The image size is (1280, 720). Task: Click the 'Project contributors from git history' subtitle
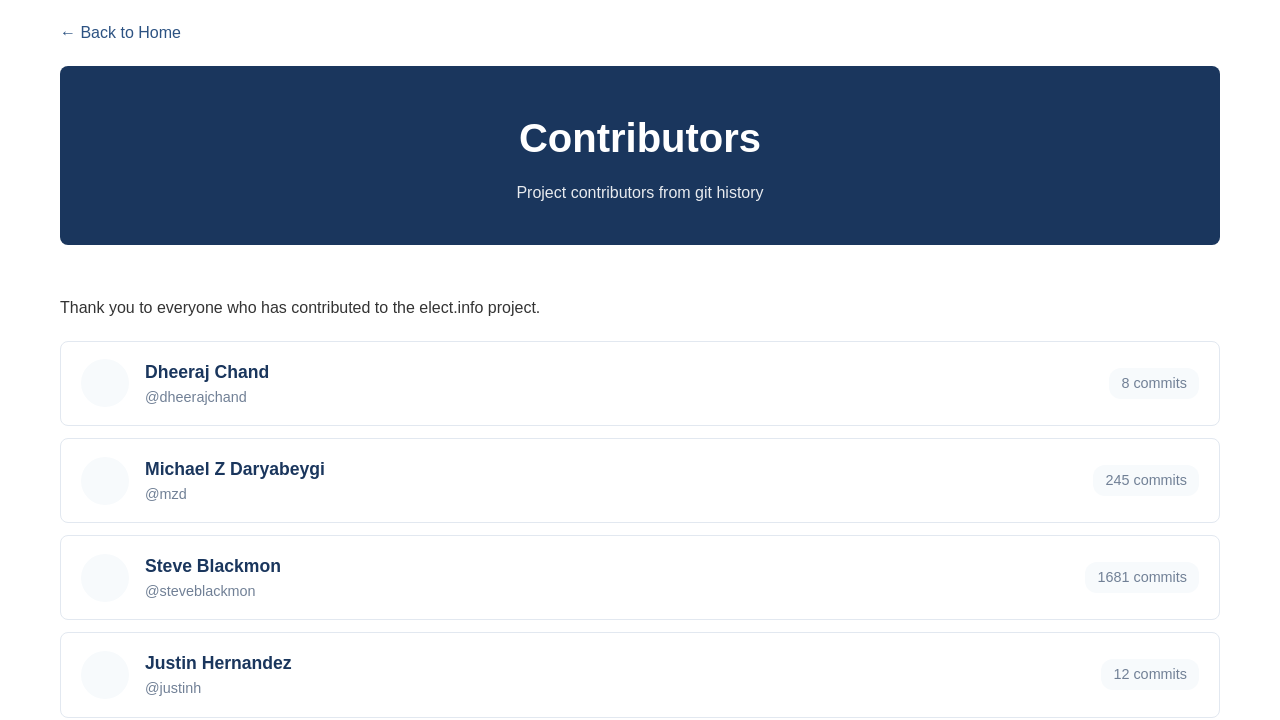click(x=640, y=193)
